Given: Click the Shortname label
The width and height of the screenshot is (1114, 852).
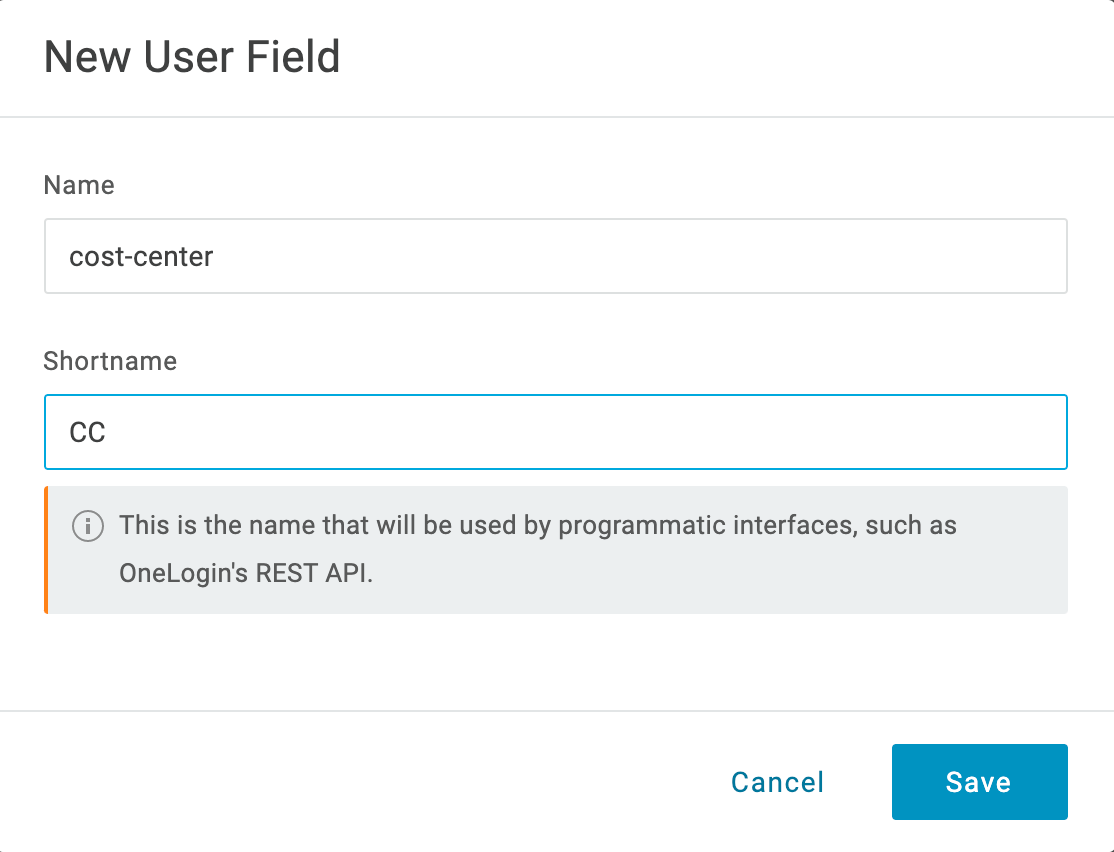Looking at the screenshot, I should (x=110, y=361).
